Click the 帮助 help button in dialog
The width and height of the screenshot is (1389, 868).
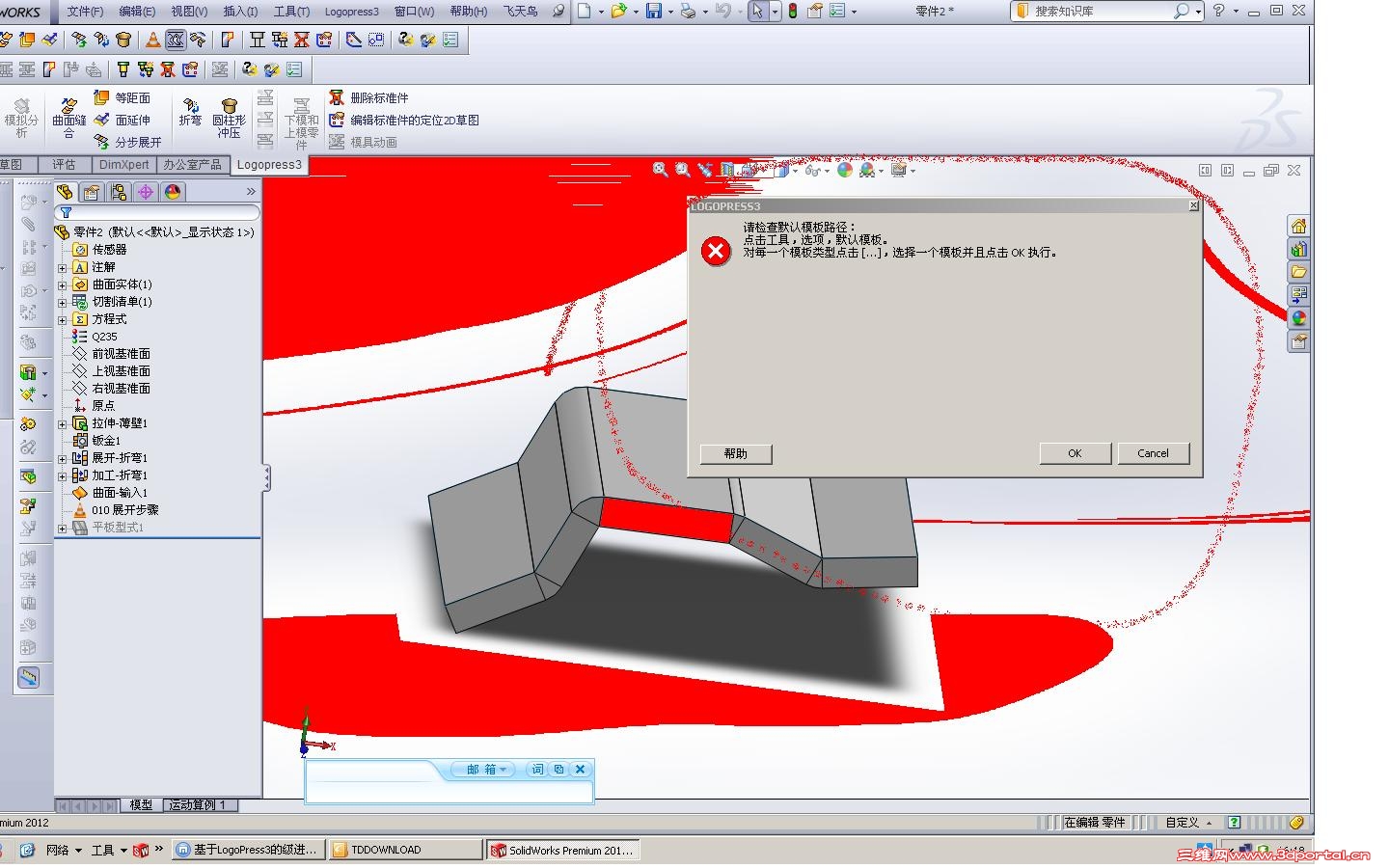[736, 453]
